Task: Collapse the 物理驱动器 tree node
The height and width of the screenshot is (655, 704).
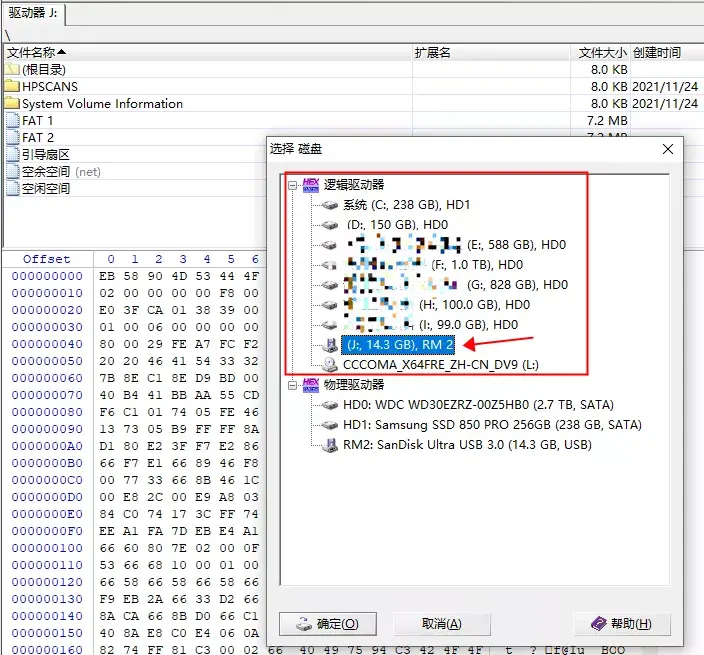Action: (x=292, y=385)
